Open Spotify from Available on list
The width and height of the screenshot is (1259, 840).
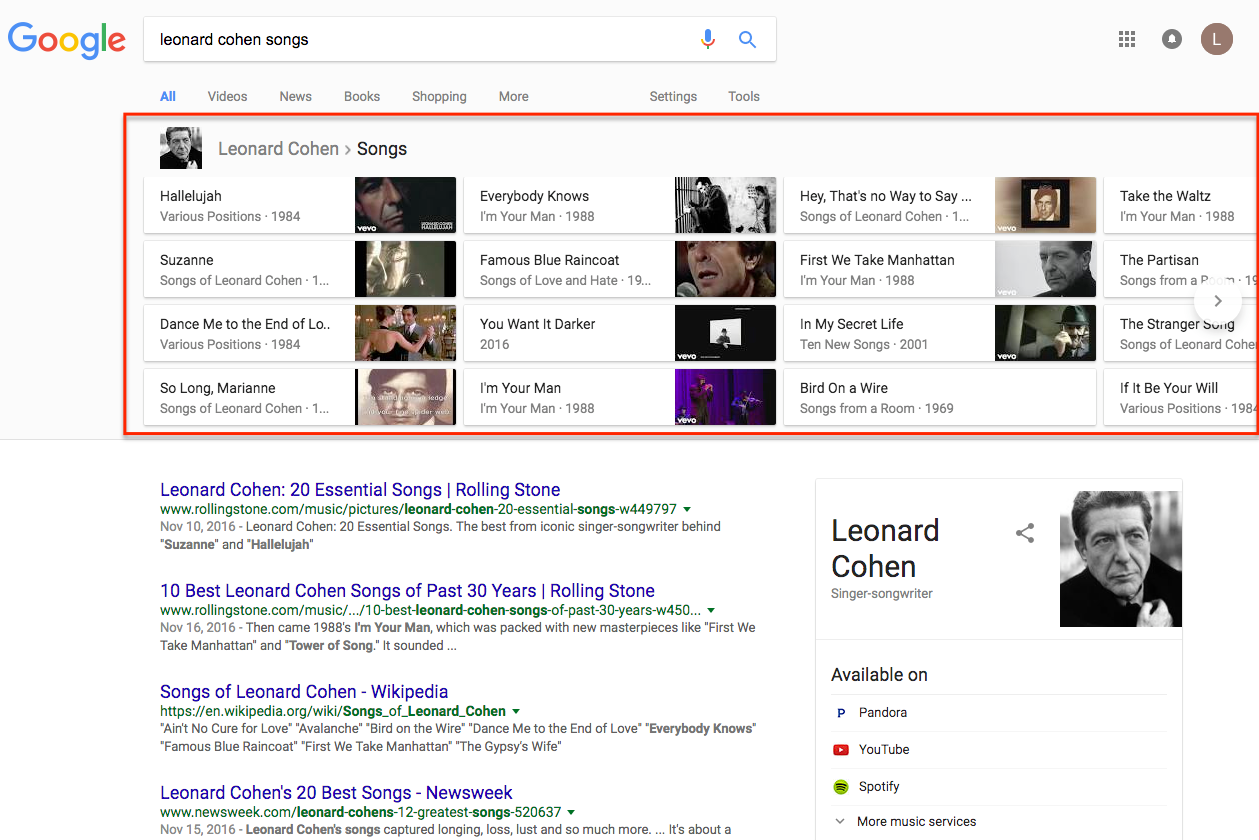click(878, 787)
